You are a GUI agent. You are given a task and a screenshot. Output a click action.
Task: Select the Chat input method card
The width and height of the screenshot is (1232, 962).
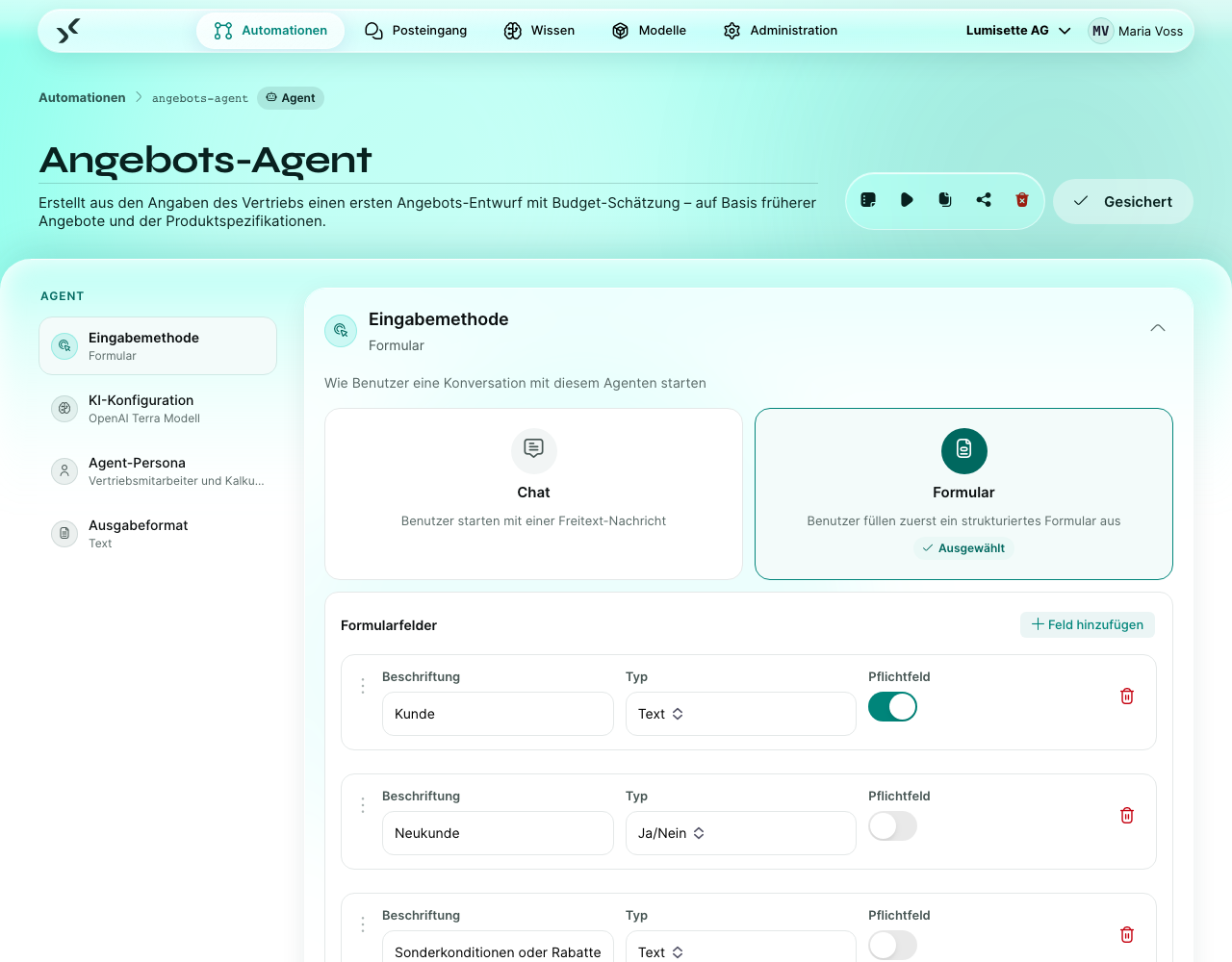pyautogui.click(x=534, y=494)
